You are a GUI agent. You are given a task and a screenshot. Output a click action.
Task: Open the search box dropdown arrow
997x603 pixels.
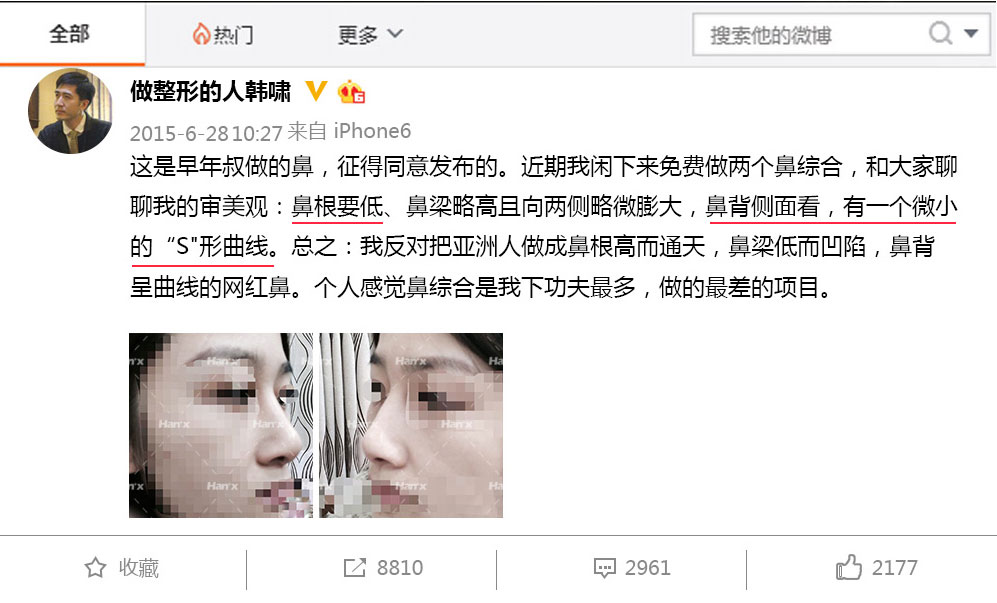click(971, 33)
